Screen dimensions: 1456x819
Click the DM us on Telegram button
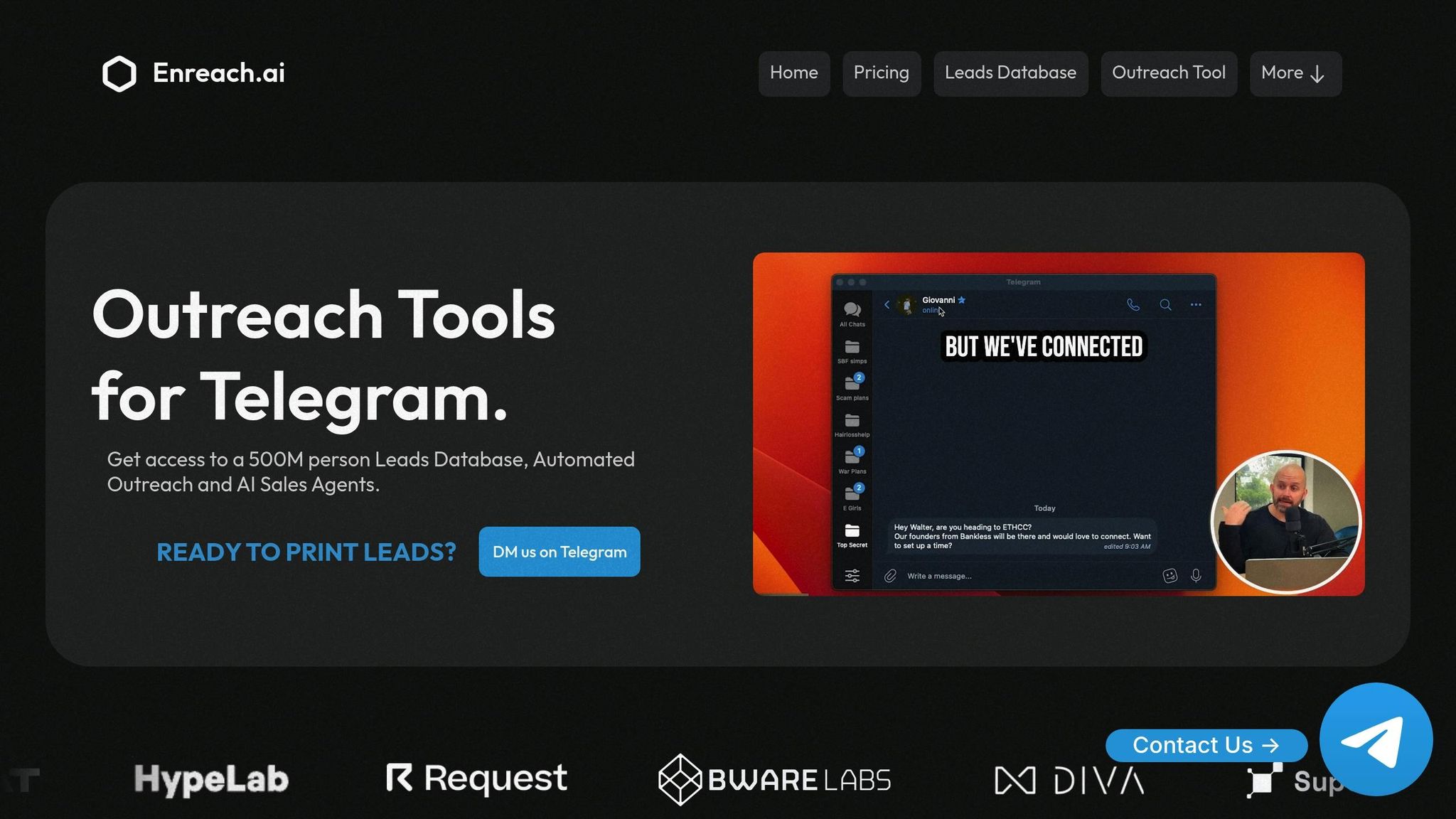(559, 552)
